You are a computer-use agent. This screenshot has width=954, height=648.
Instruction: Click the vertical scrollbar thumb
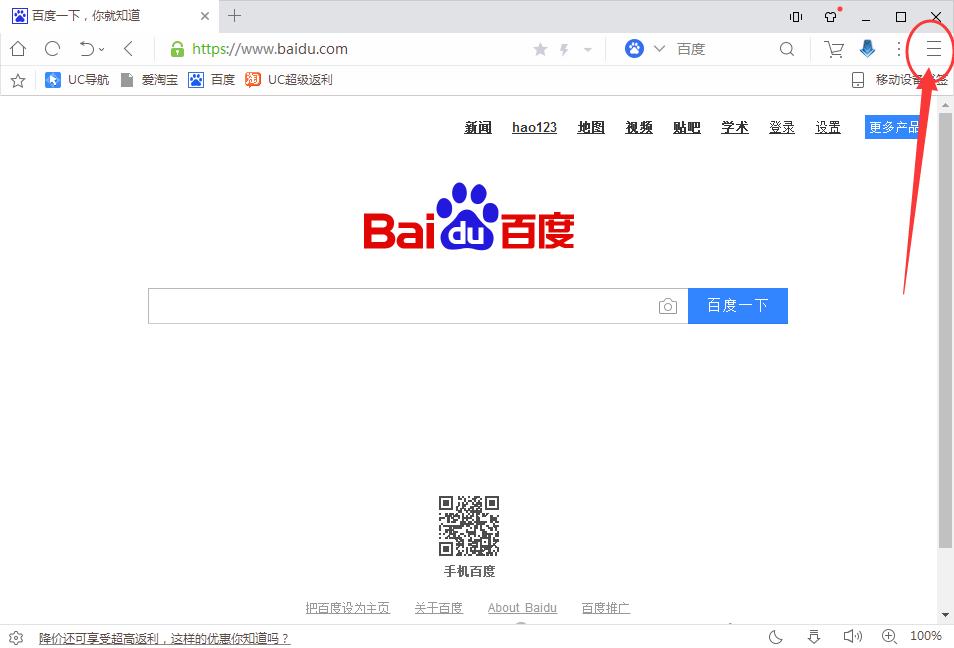945,330
